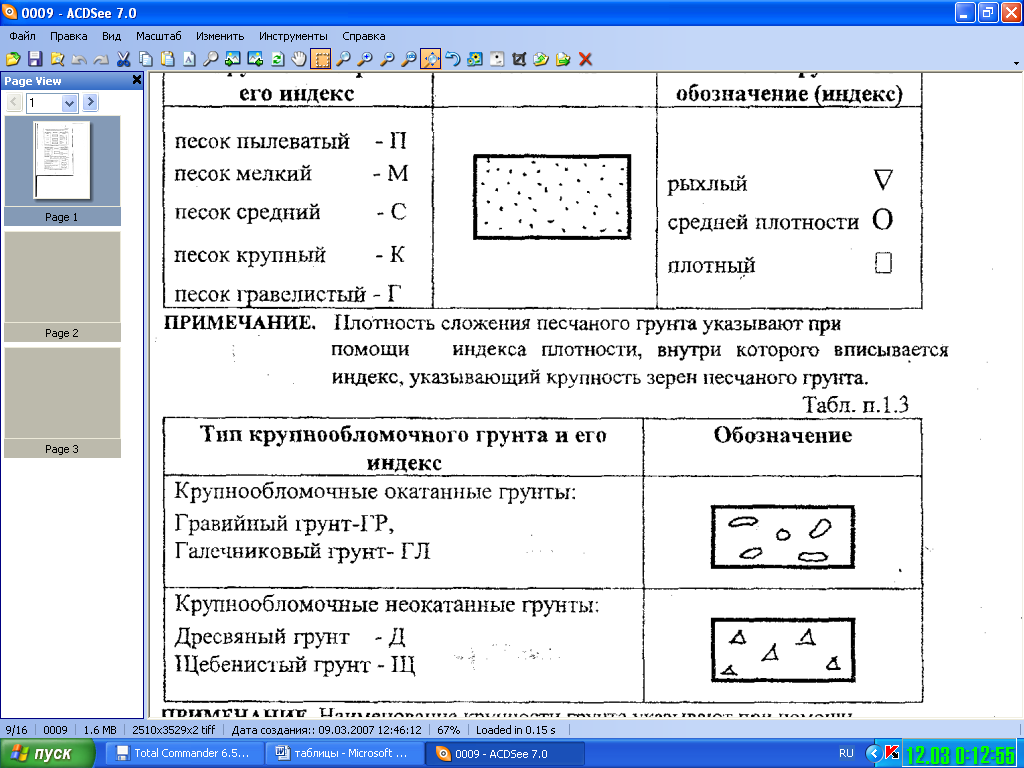
Task: Open the browser via folder-with-magnifier icon
Action: 57,59
